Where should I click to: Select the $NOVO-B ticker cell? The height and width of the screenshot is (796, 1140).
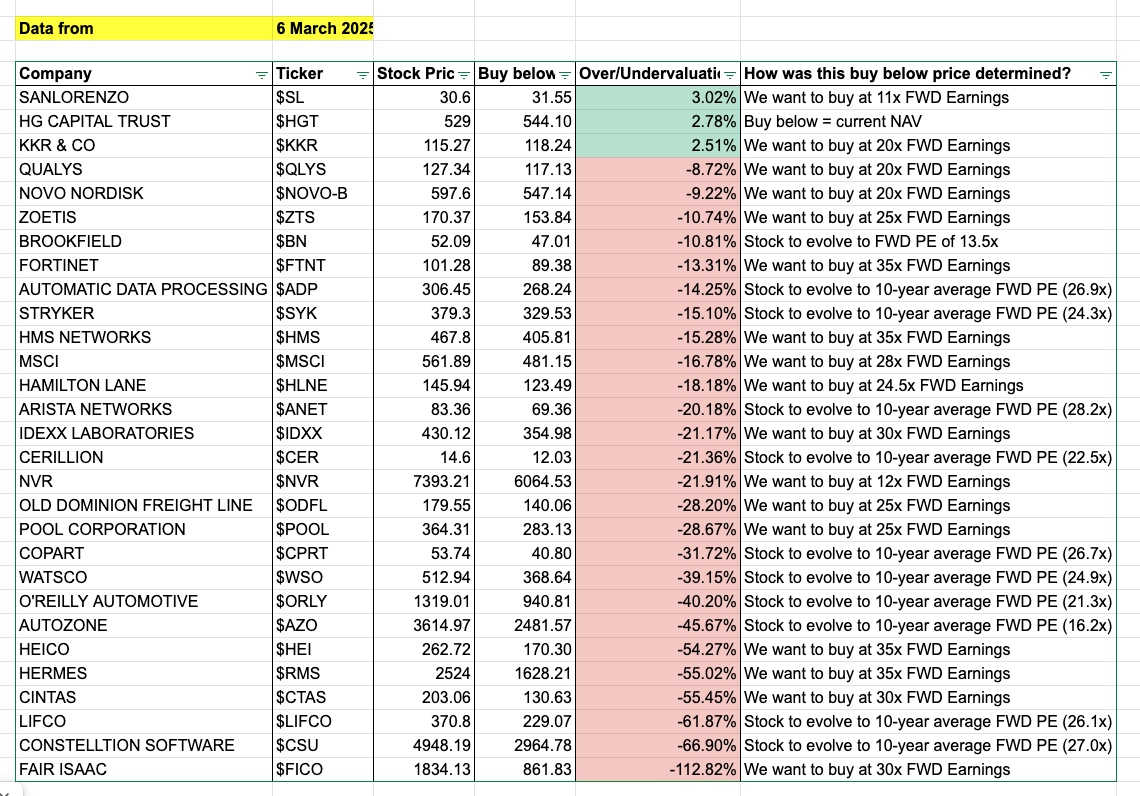click(323, 193)
